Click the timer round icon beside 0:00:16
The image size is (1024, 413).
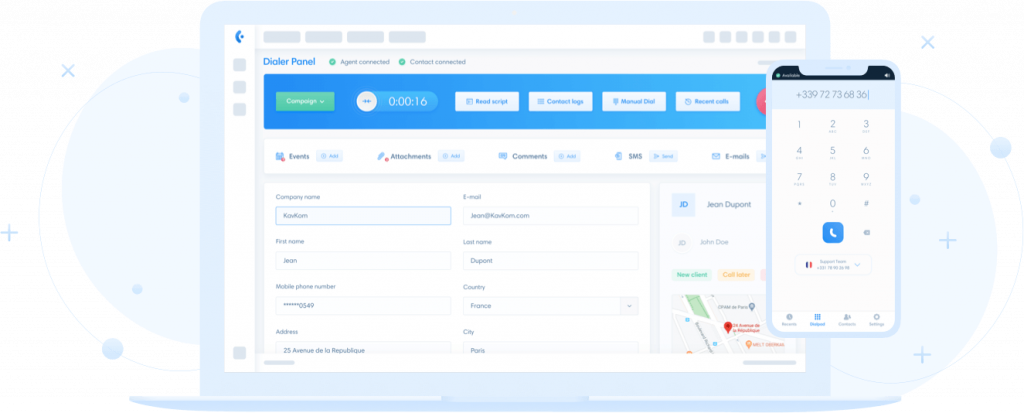(x=366, y=101)
